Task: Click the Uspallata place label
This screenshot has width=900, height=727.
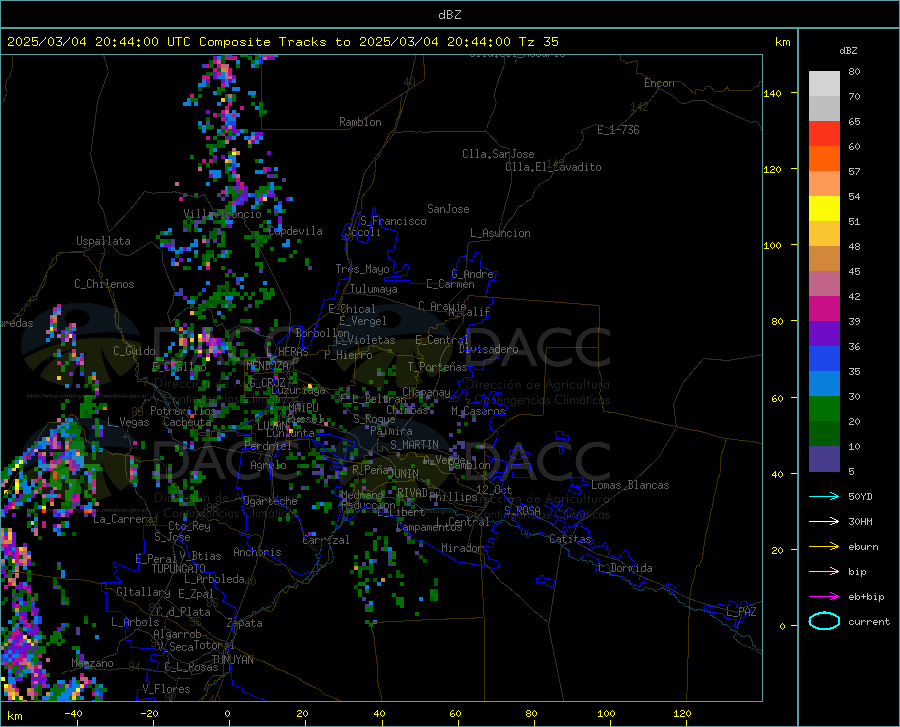Action: (103, 241)
